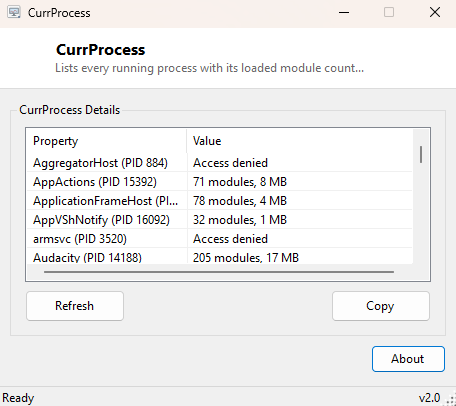Click the Copy button

[x=381, y=306]
